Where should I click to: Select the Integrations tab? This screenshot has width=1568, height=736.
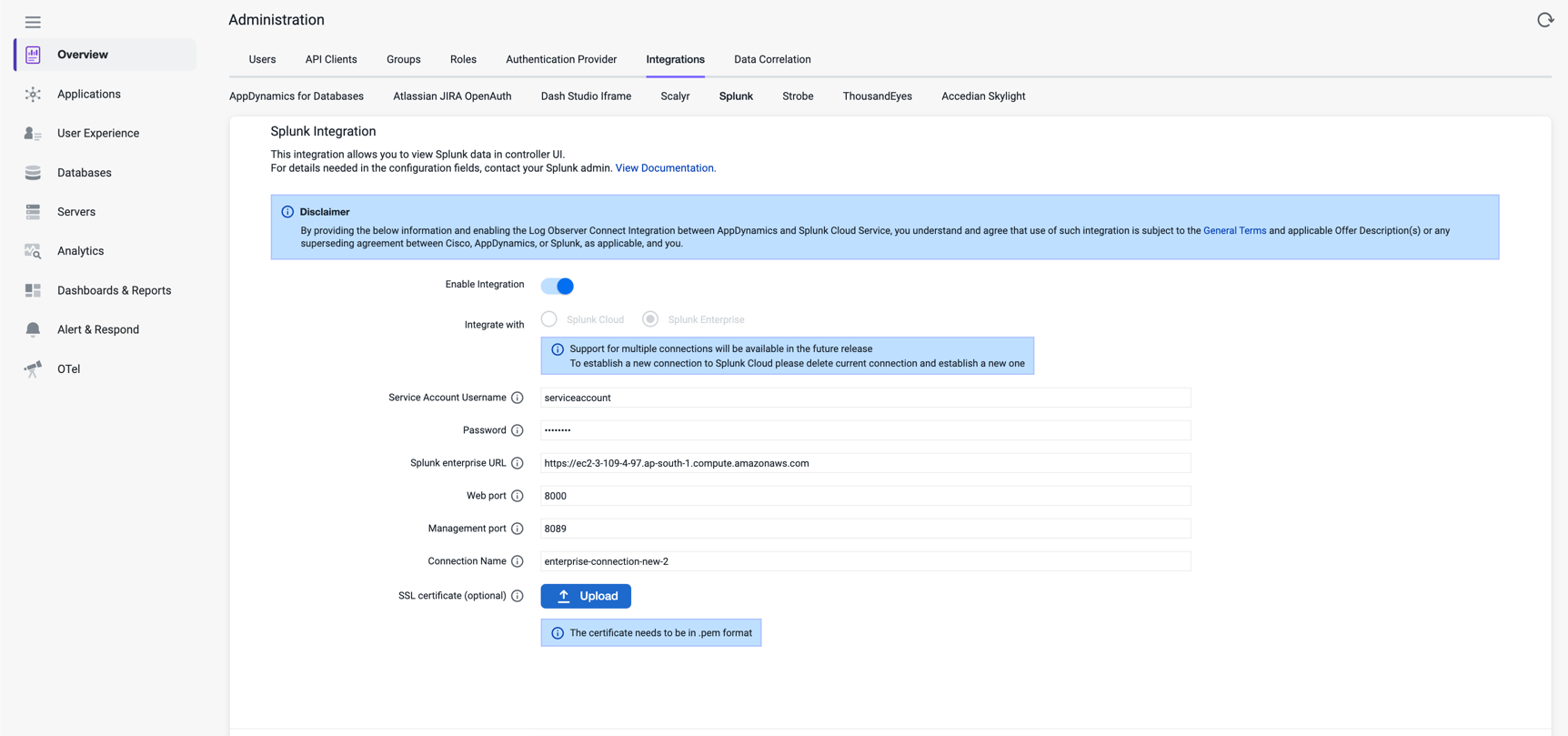click(x=676, y=59)
